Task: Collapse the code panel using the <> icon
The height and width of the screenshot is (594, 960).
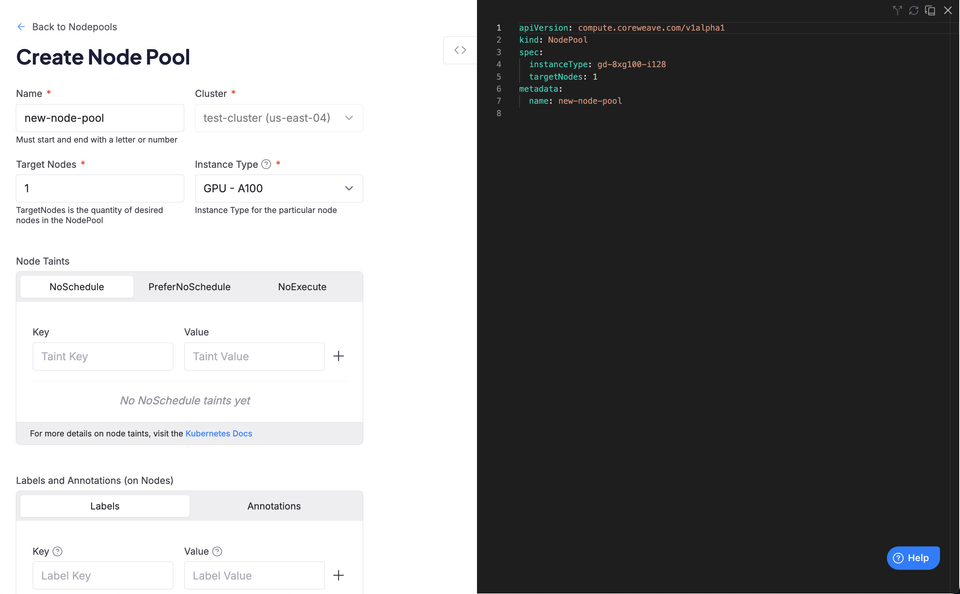Action: [459, 49]
